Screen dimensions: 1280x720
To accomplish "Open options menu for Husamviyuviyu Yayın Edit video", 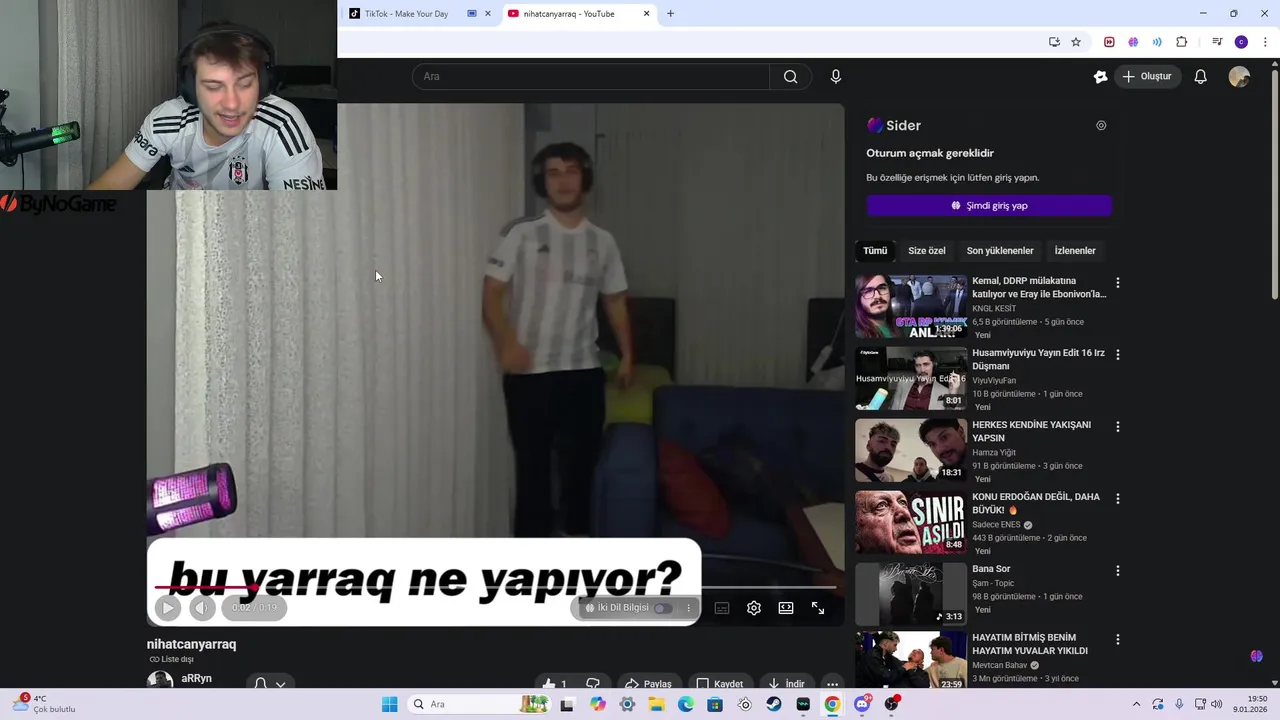I will point(1117,355).
